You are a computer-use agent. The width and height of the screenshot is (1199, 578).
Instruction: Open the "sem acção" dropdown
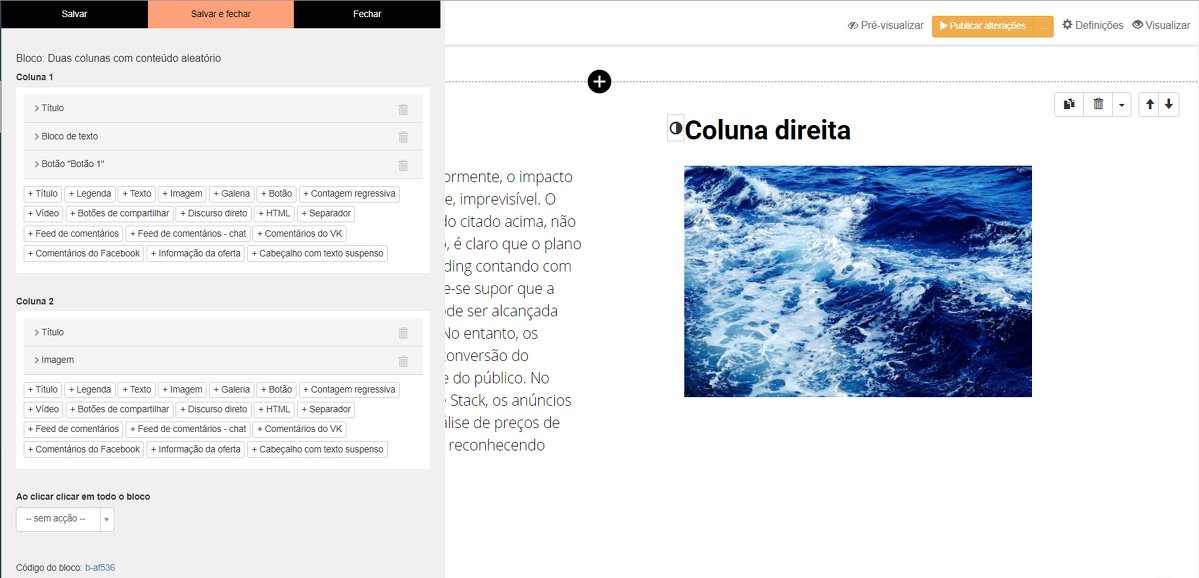coord(65,519)
